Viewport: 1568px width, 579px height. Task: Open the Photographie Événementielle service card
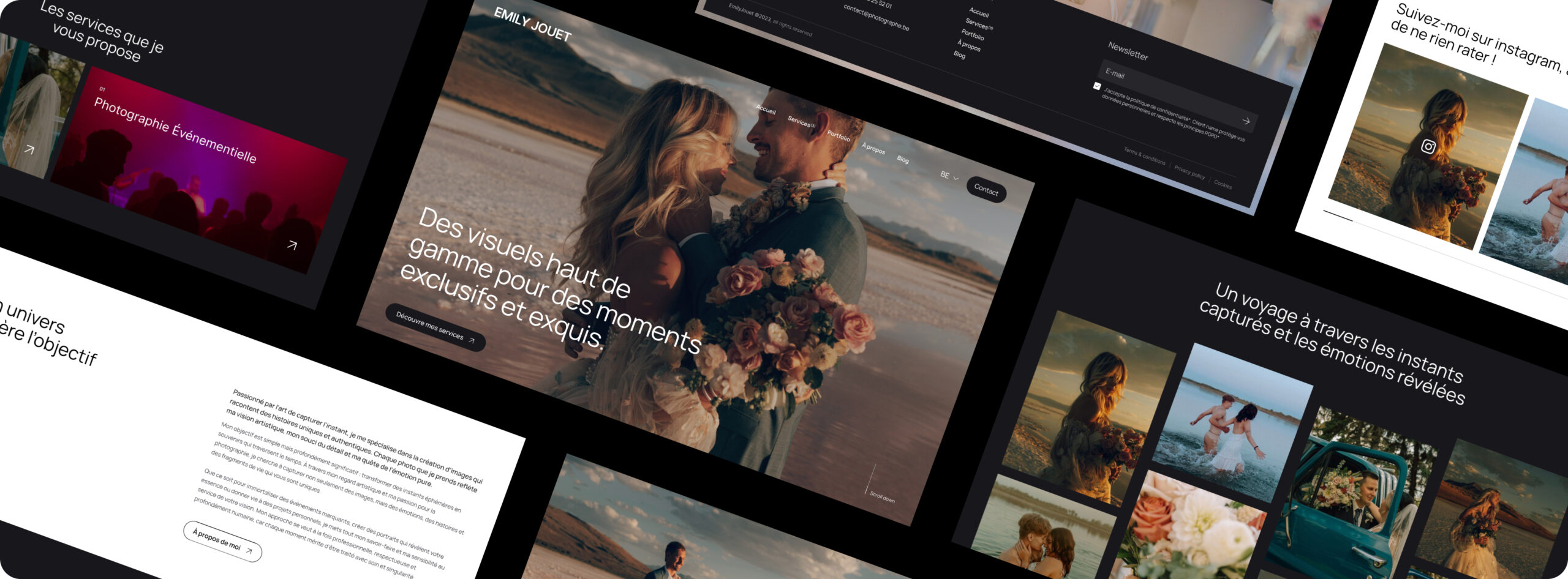[x=199, y=170]
